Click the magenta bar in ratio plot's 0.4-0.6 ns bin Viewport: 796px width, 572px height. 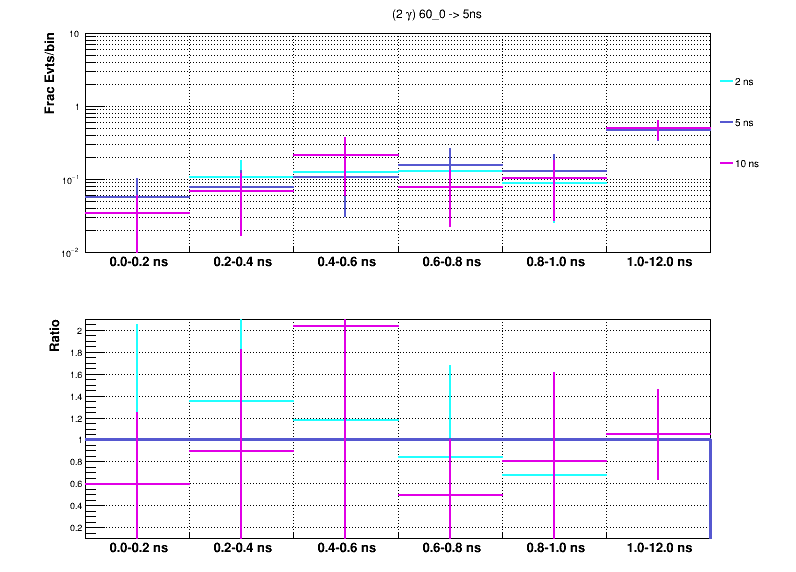click(x=320, y=326)
